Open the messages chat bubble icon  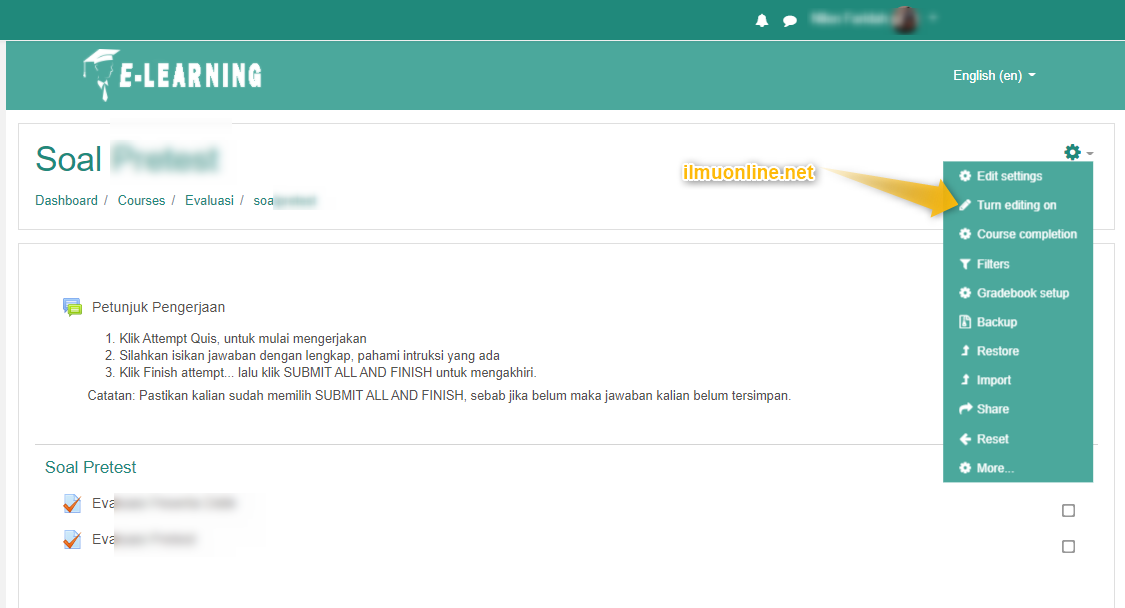790,20
